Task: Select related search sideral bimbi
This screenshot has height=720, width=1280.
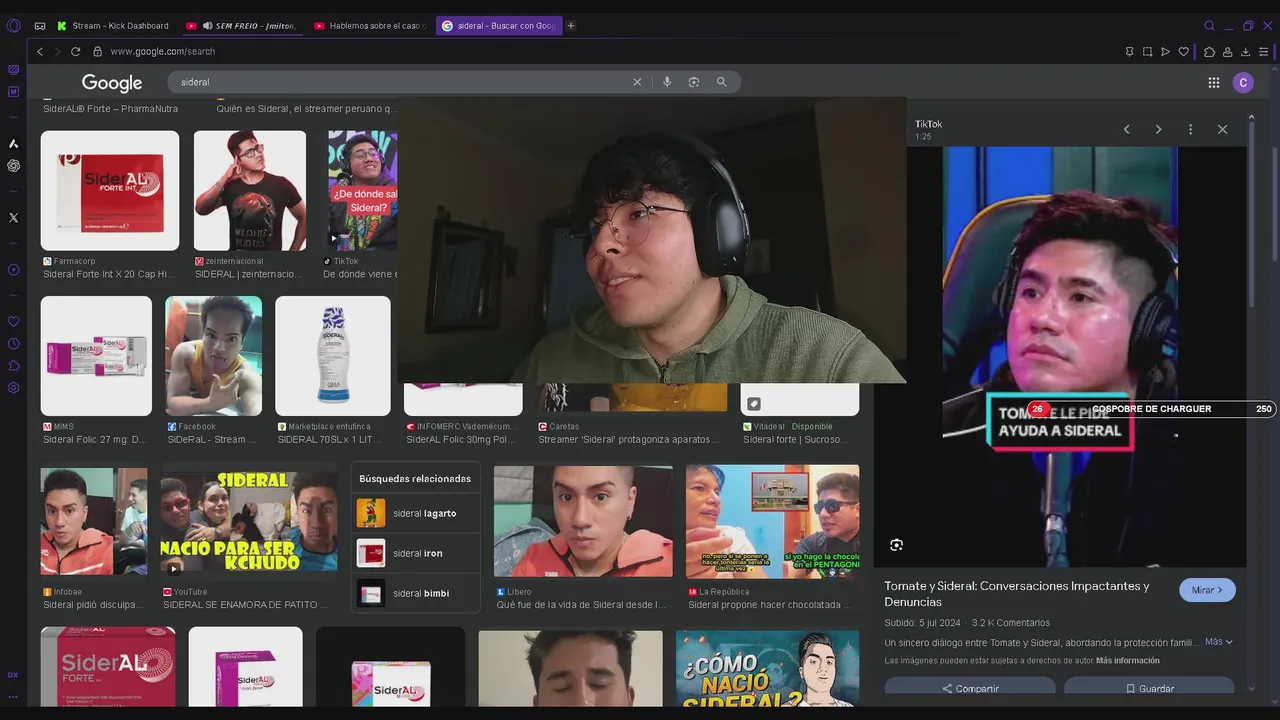Action: click(415, 593)
